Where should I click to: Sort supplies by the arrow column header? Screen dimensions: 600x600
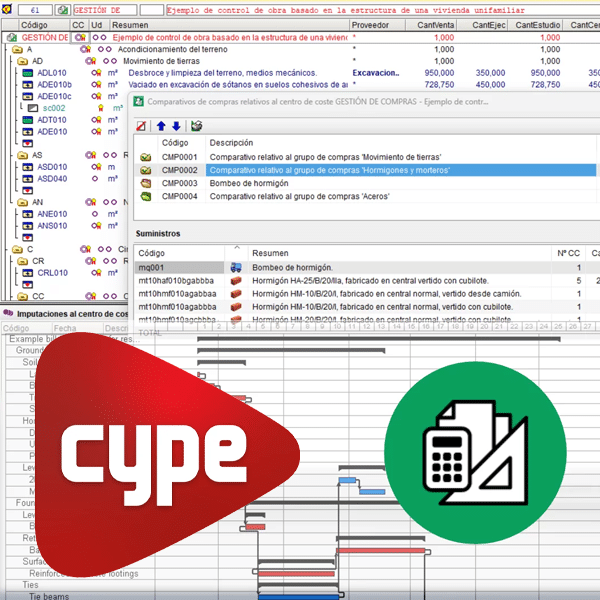(237, 253)
